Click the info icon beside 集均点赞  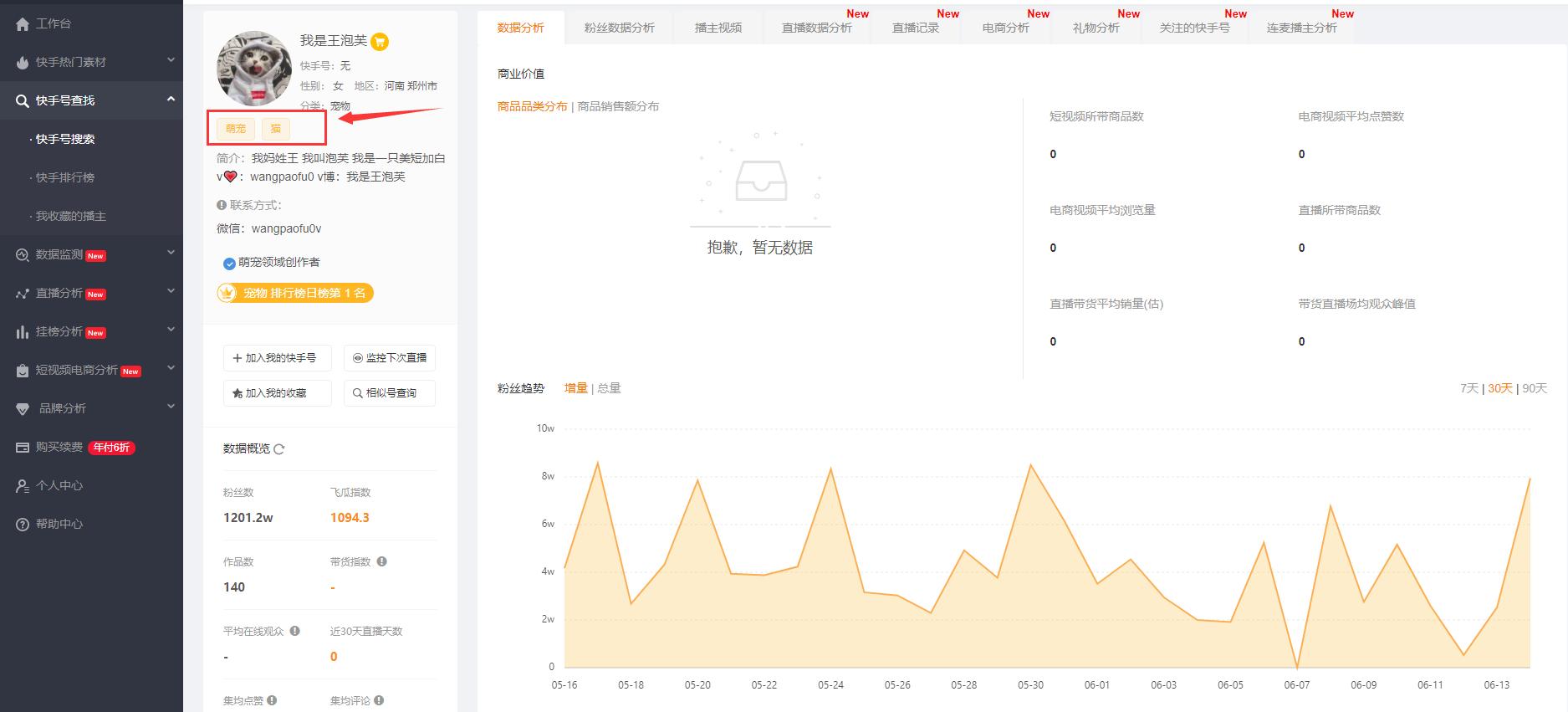tap(272, 700)
